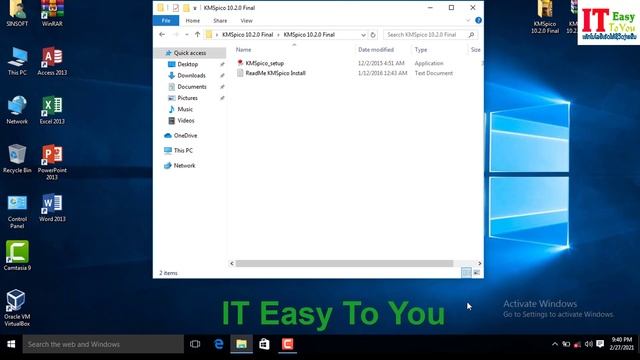Open recent locations dropdown arrow
The height and width of the screenshot is (360, 640).
(x=187, y=35)
